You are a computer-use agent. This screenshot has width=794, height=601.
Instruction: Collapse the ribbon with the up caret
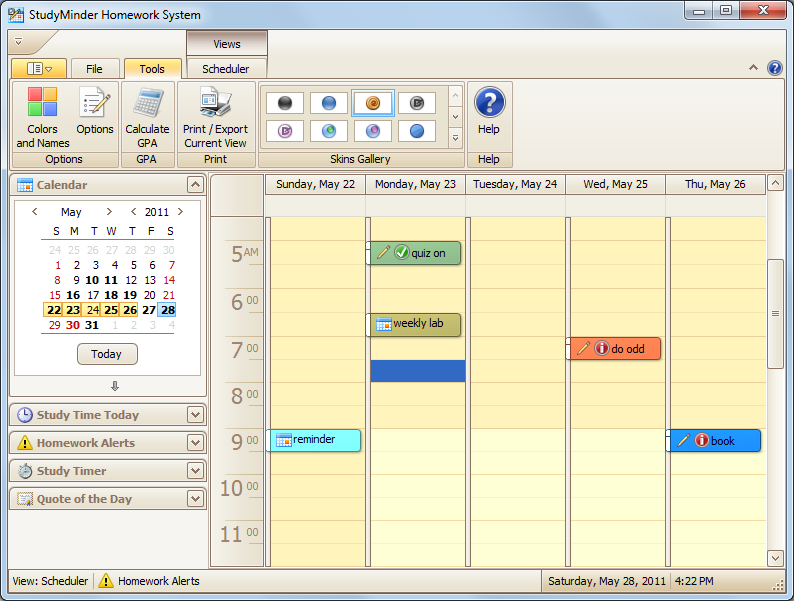753,68
